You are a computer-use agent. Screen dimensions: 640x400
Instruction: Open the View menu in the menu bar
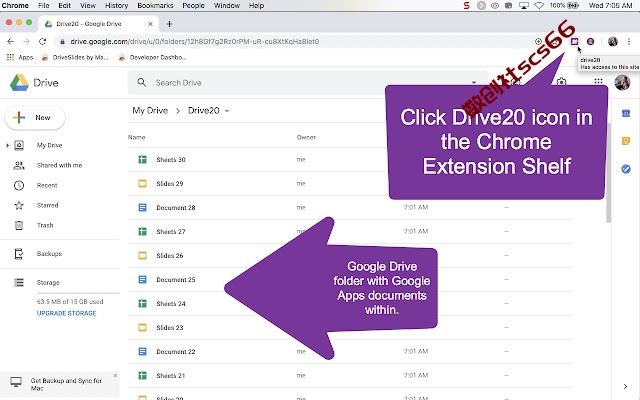pyautogui.click(x=88, y=6)
